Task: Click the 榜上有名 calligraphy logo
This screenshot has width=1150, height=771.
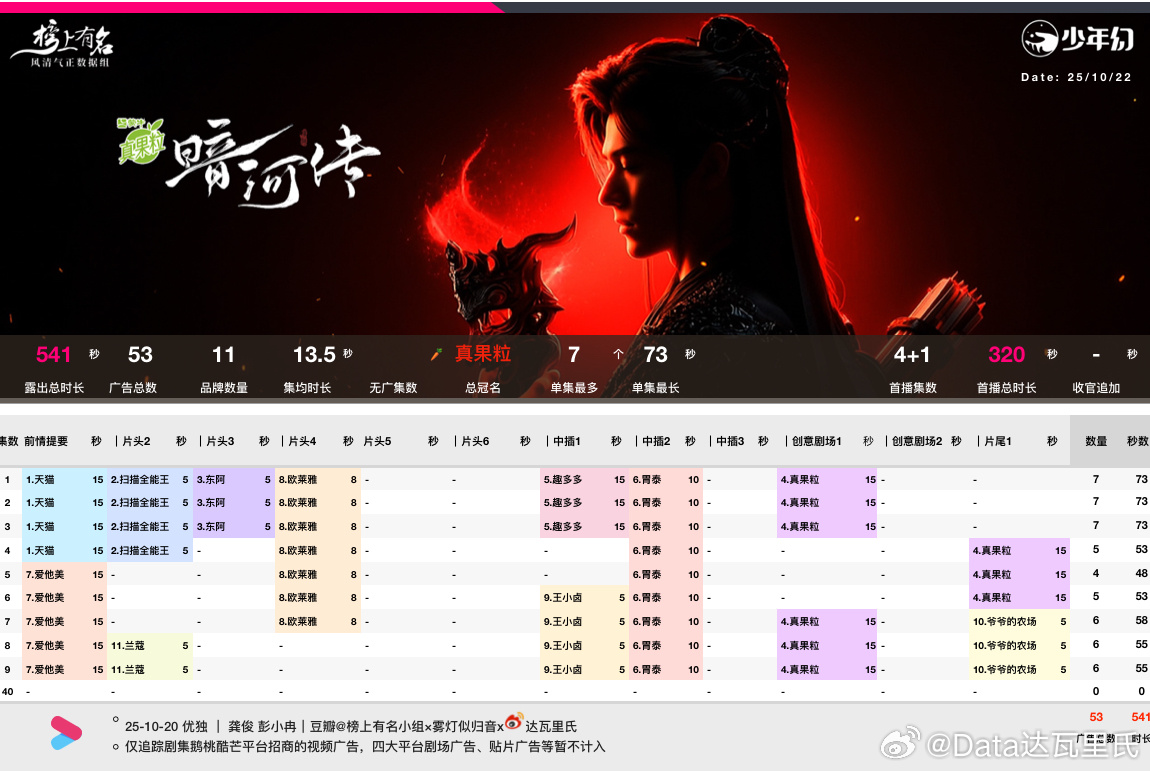Action: 62,44
